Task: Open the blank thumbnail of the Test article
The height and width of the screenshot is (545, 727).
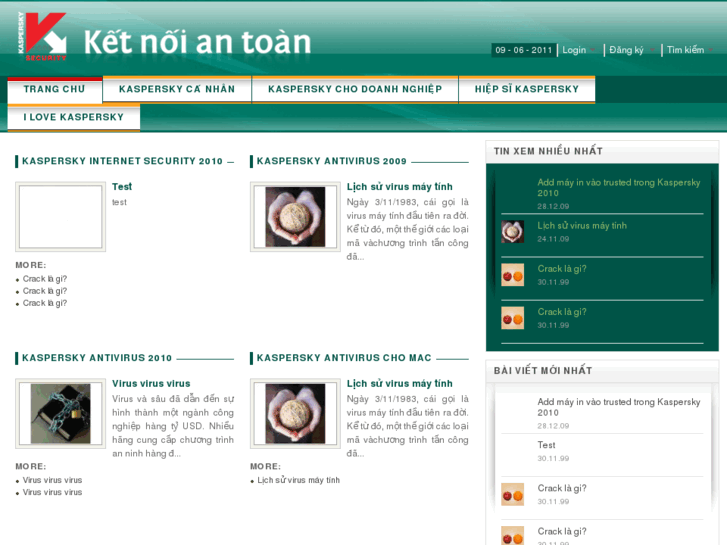Action: click(x=61, y=217)
